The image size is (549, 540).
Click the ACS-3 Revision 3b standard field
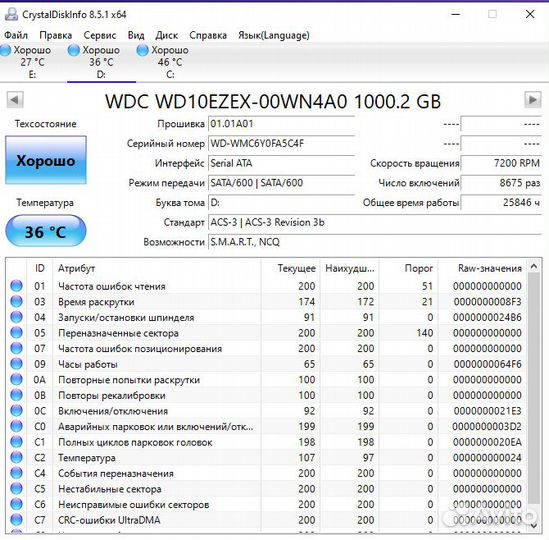click(375, 222)
